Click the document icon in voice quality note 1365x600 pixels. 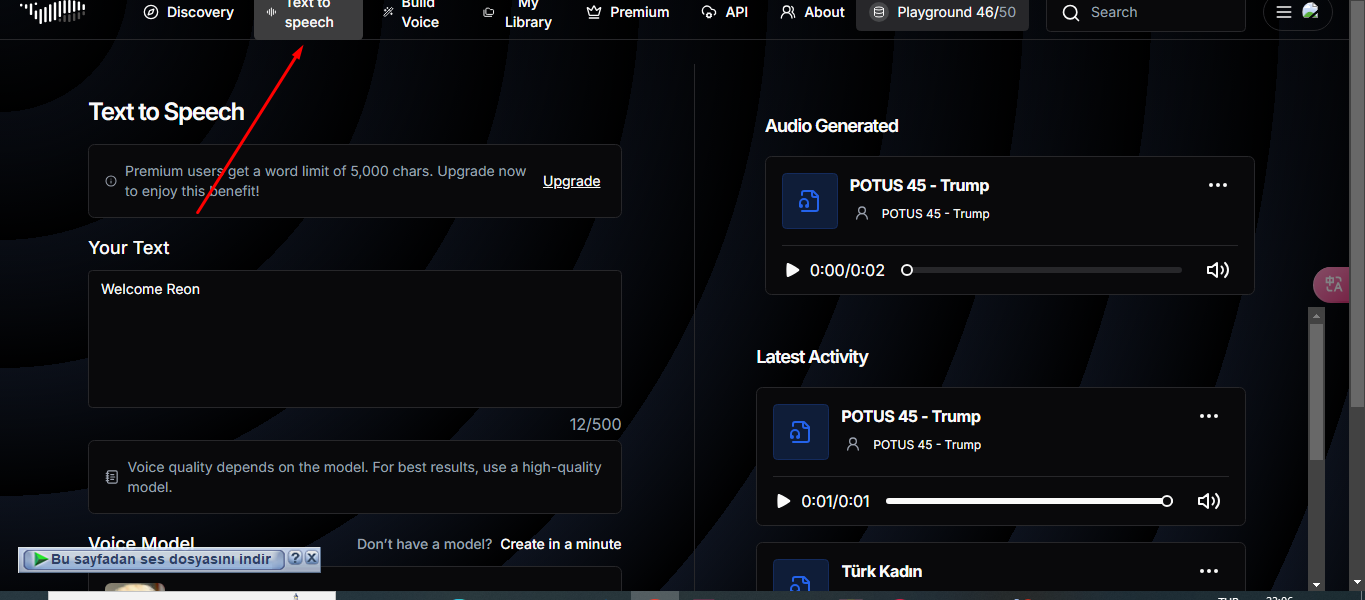pos(112,478)
